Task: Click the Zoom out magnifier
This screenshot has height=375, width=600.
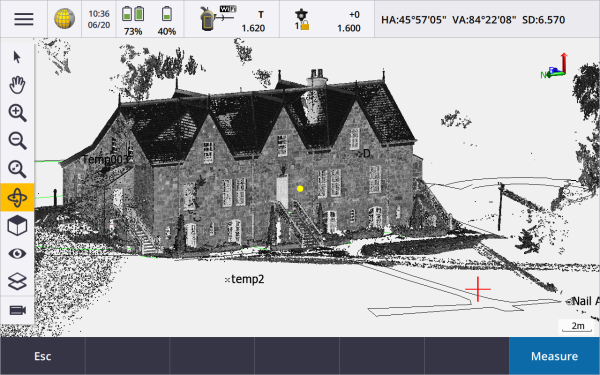Action: [x=17, y=141]
